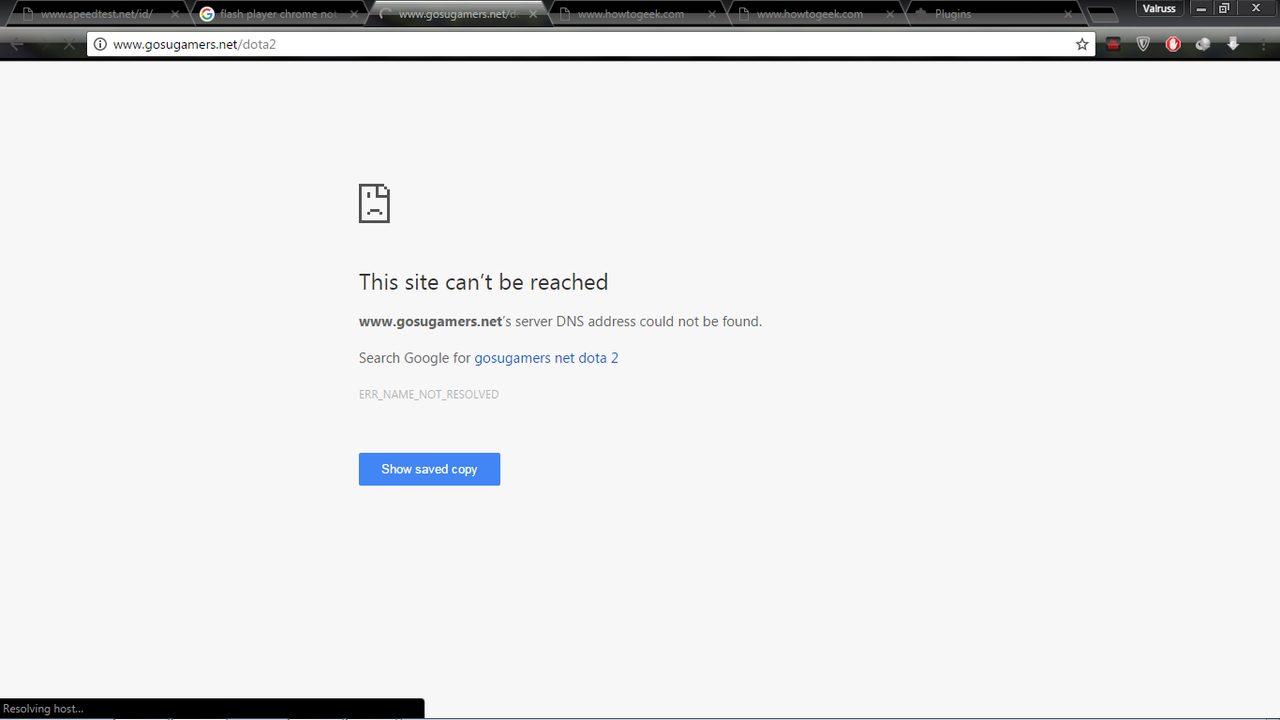Close the Plugins tab
This screenshot has height=720, width=1280.
click(x=1068, y=14)
